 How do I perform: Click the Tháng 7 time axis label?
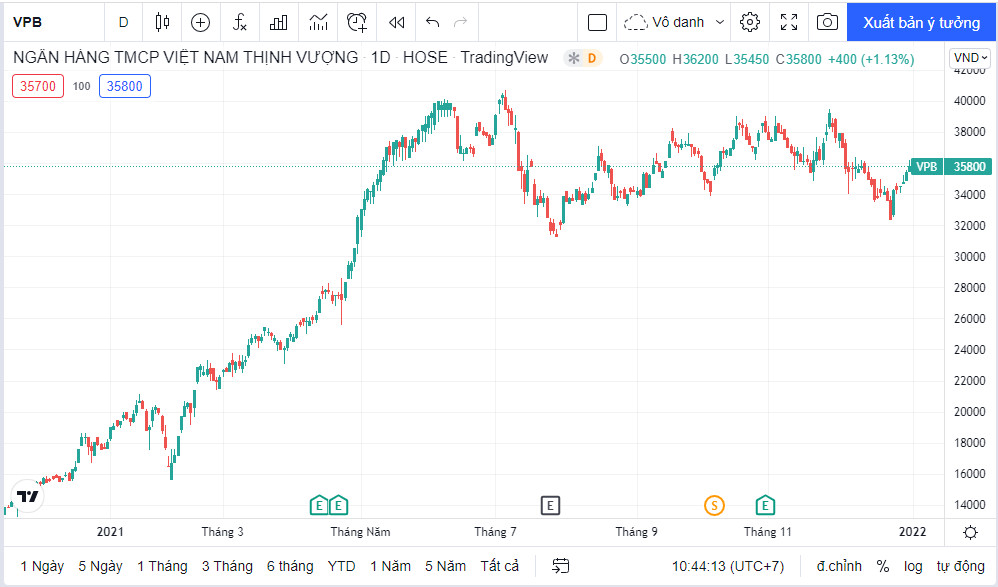495,532
